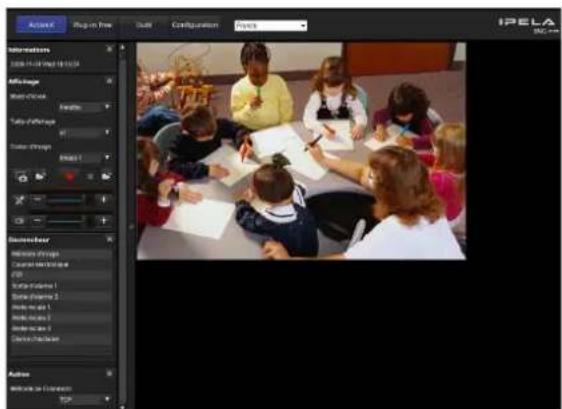Screen dimensions: 562x409
Task: Decrease the microphone level with the minus button
Action: pyautogui.click(x=37, y=221)
